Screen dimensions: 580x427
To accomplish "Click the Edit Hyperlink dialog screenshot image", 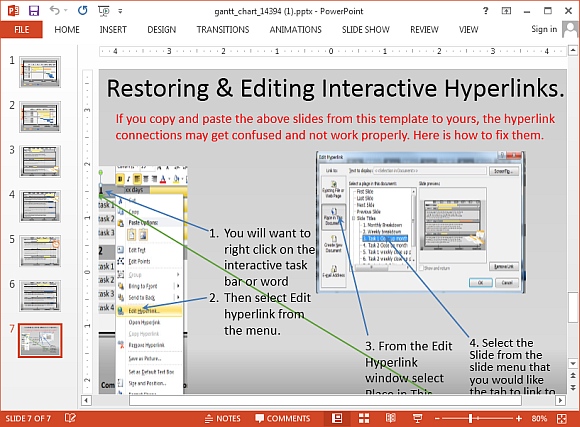I will [420, 222].
